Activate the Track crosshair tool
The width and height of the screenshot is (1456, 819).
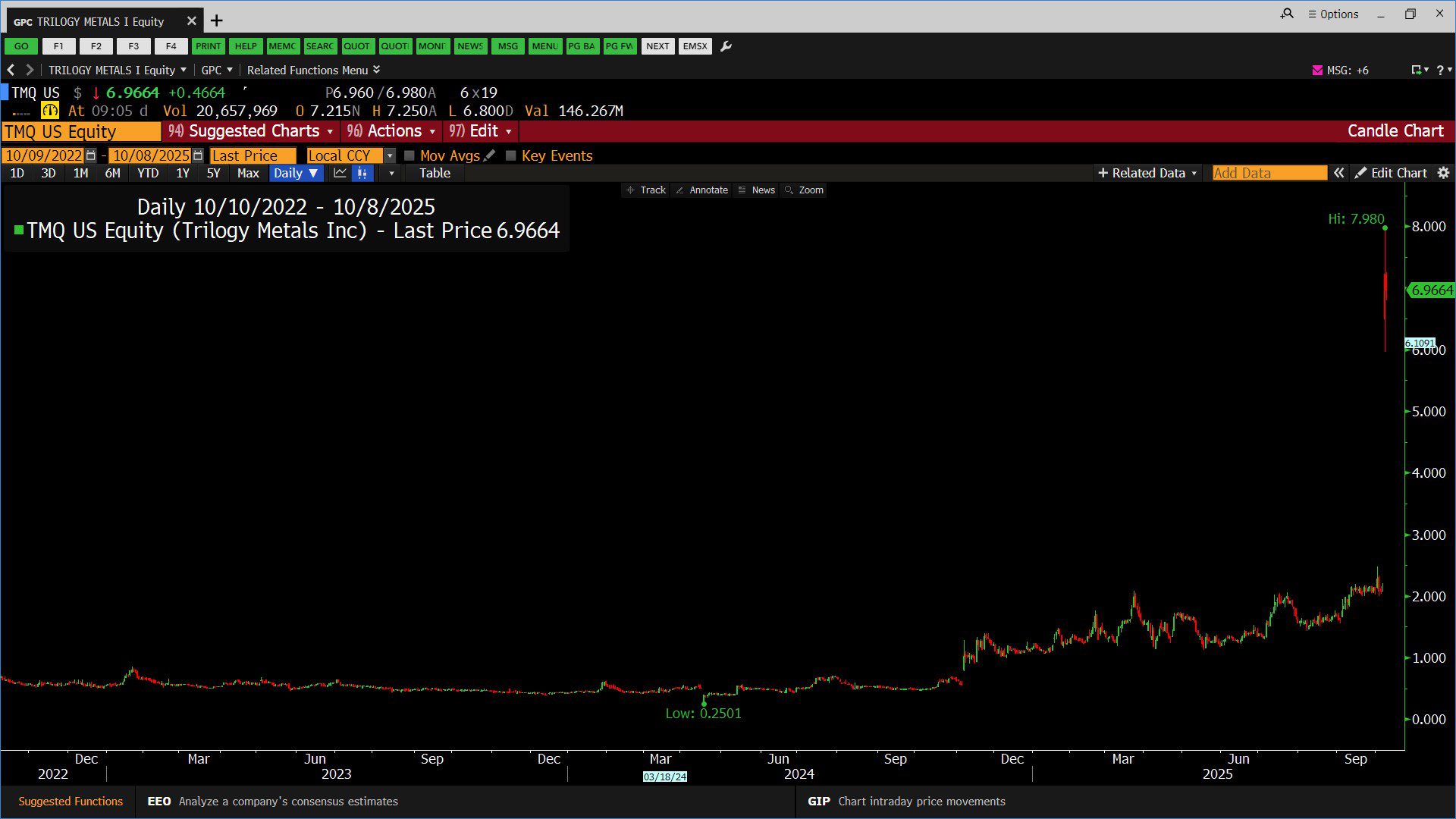tap(645, 190)
